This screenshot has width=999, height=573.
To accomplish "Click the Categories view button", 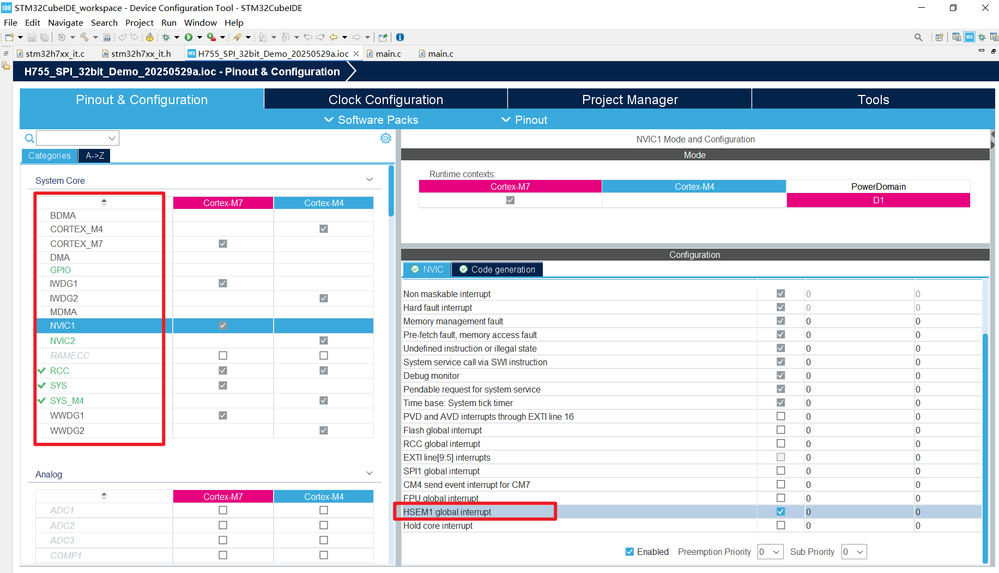I will [x=49, y=156].
